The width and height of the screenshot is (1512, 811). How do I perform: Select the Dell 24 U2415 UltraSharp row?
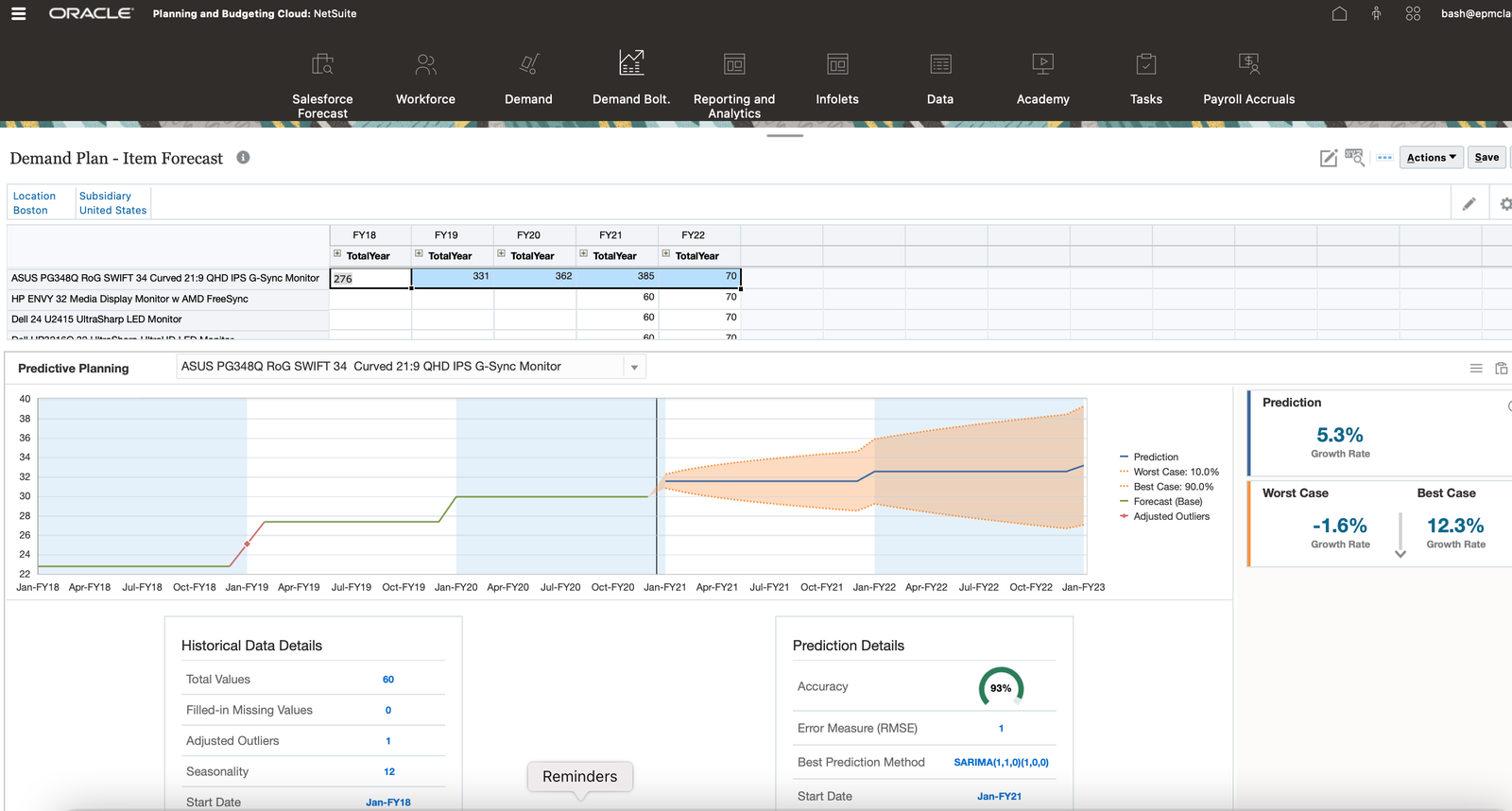pyautogui.click(x=167, y=319)
